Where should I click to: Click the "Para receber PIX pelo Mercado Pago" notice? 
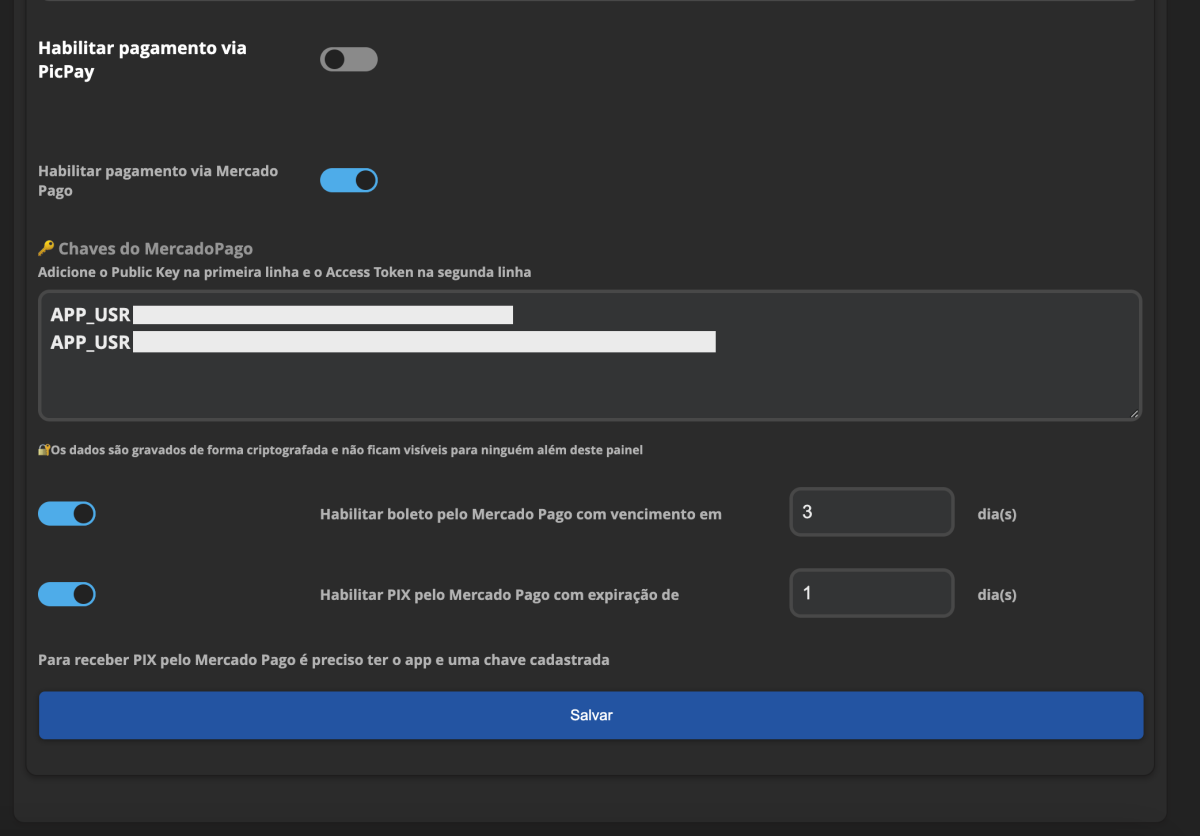pyautogui.click(x=324, y=660)
